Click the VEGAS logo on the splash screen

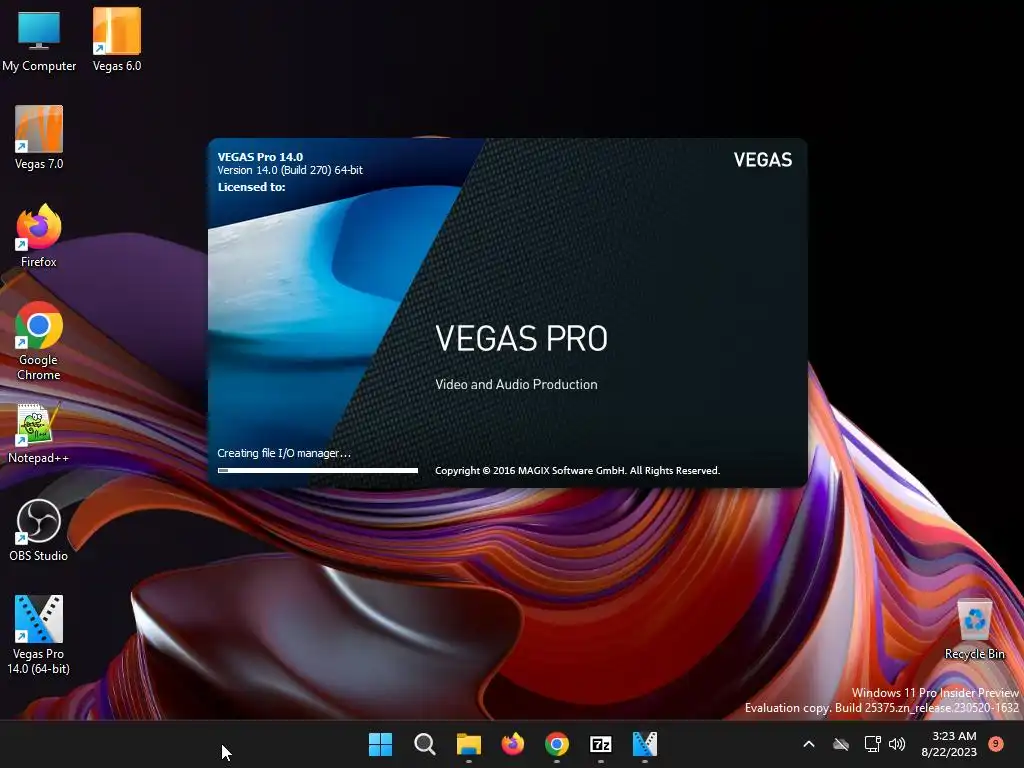tap(762, 160)
